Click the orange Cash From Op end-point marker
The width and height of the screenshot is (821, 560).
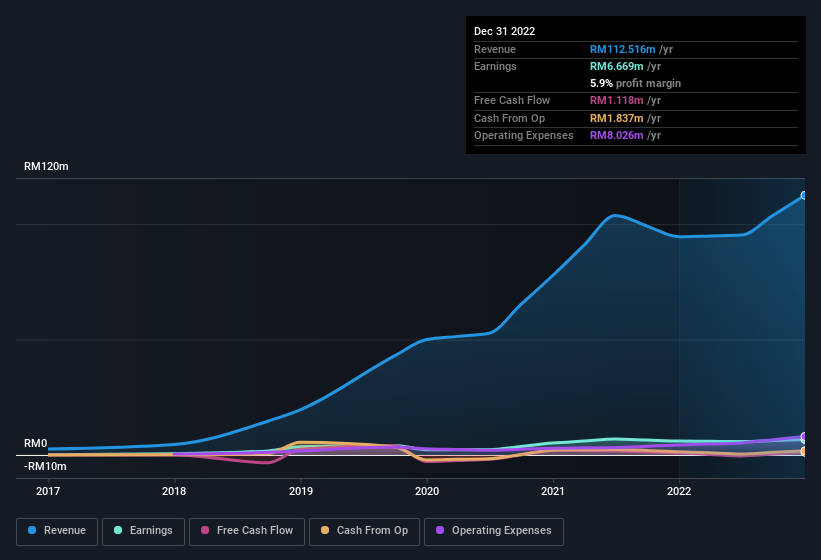click(804, 451)
